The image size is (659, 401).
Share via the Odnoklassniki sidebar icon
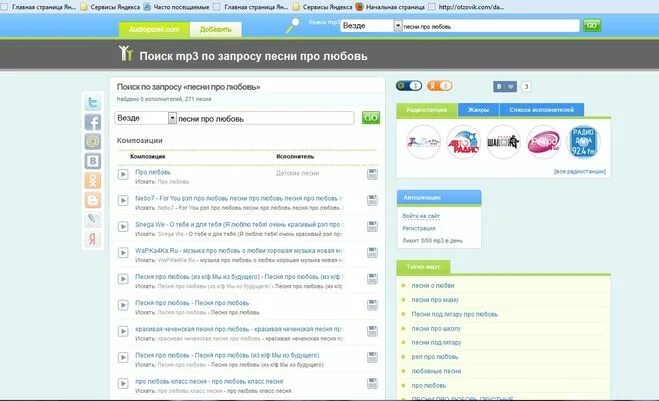point(93,181)
